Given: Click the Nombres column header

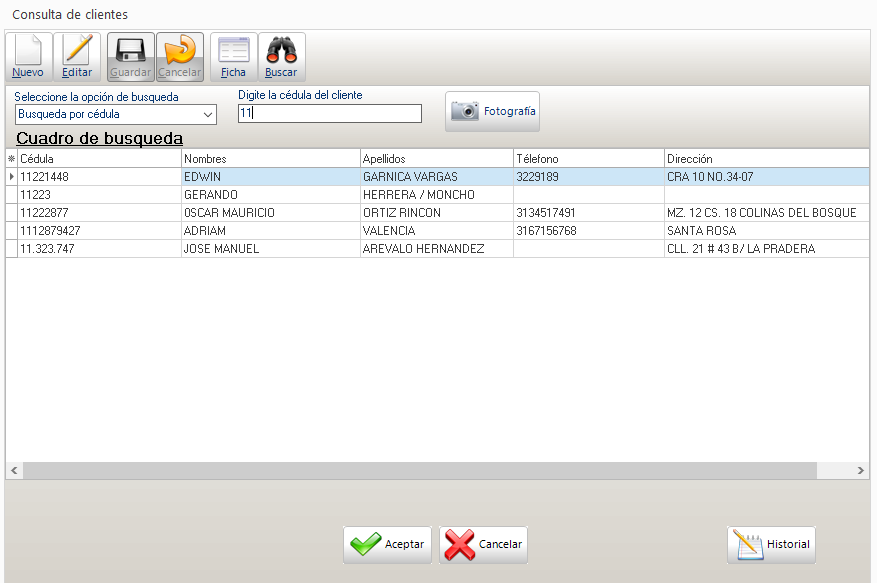Looking at the screenshot, I should tap(270, 159).
